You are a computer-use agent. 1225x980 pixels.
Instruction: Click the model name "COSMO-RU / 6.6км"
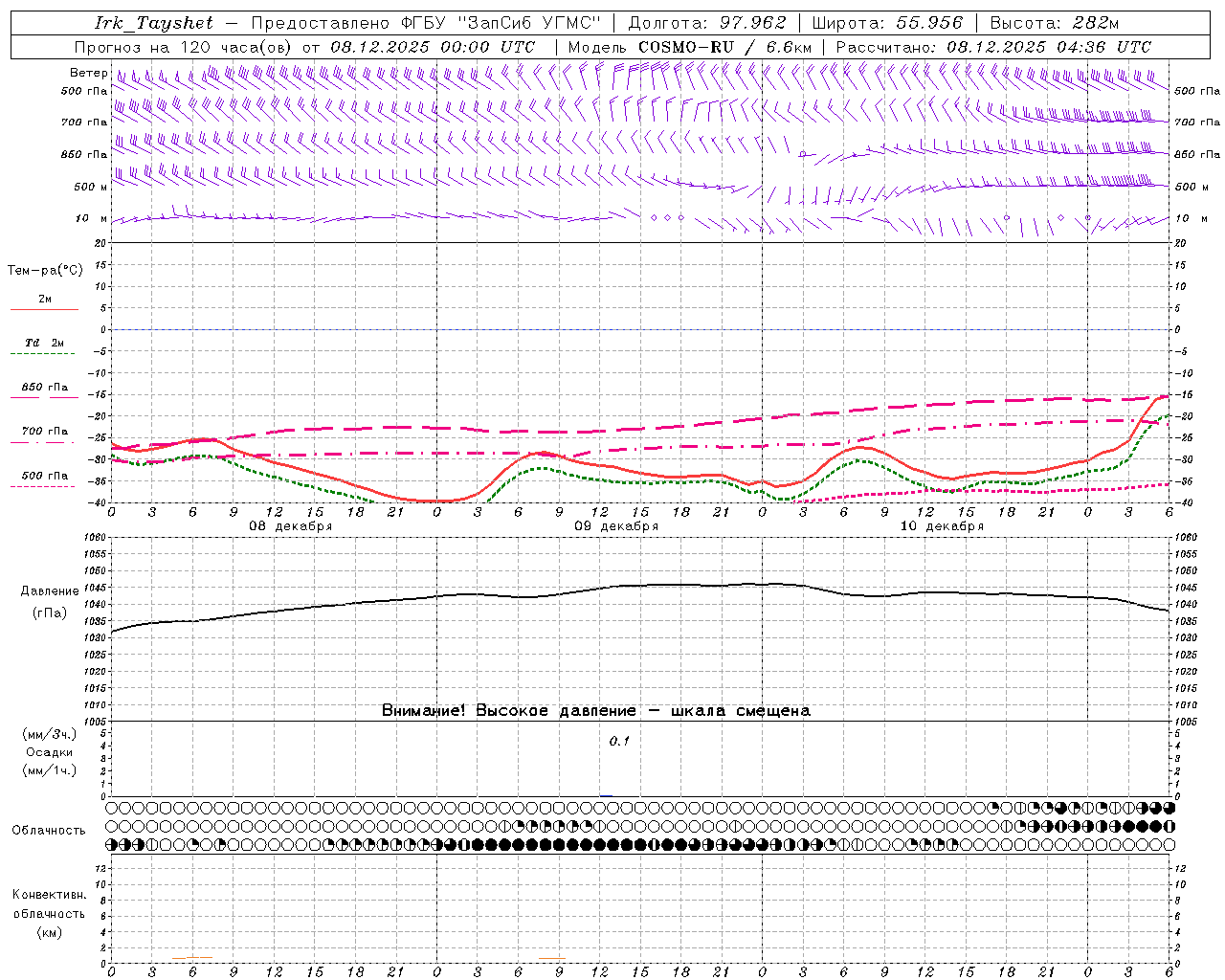[724, 47]
